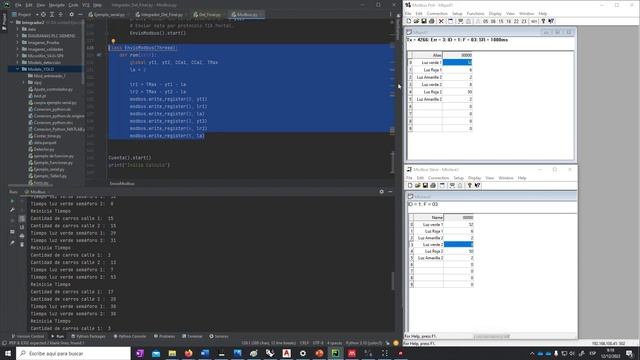Image resolution: width=640 pixels, height=360 pixels.
Task: Expand the Modelo_deteccion folder
Action: 18,62
